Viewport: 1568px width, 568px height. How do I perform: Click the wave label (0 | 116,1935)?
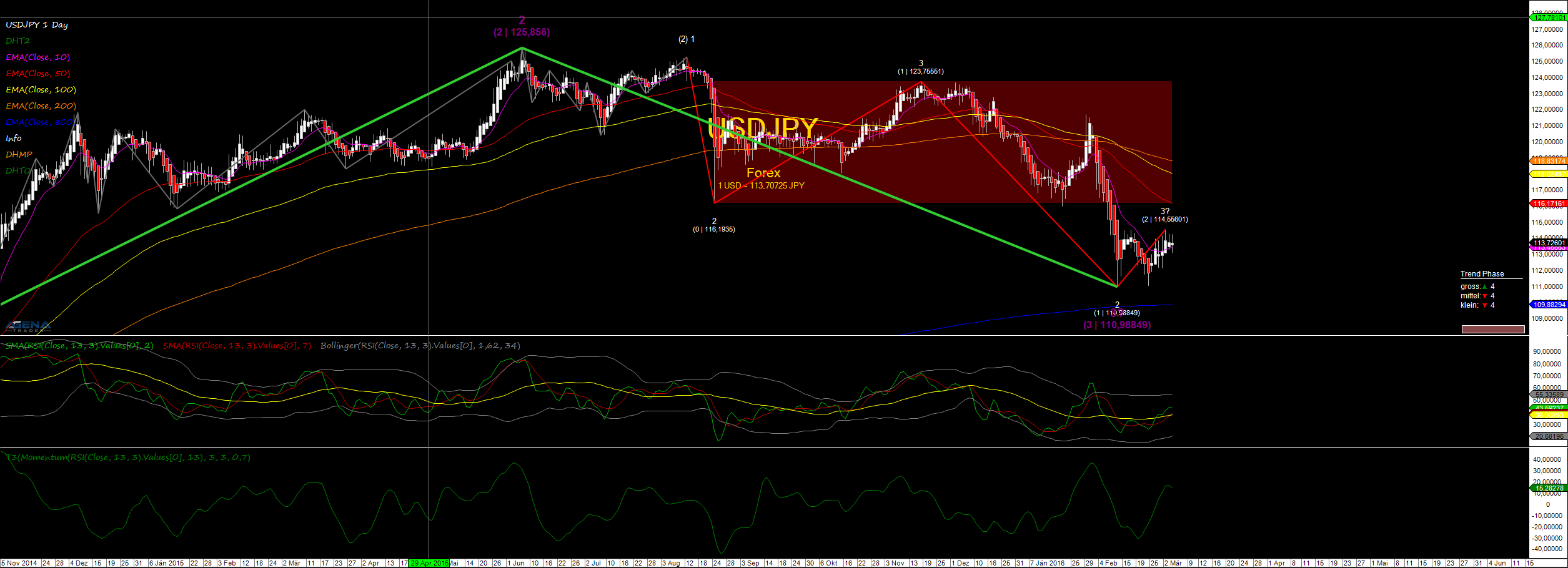pyautogui.click(x=714, y=230)
